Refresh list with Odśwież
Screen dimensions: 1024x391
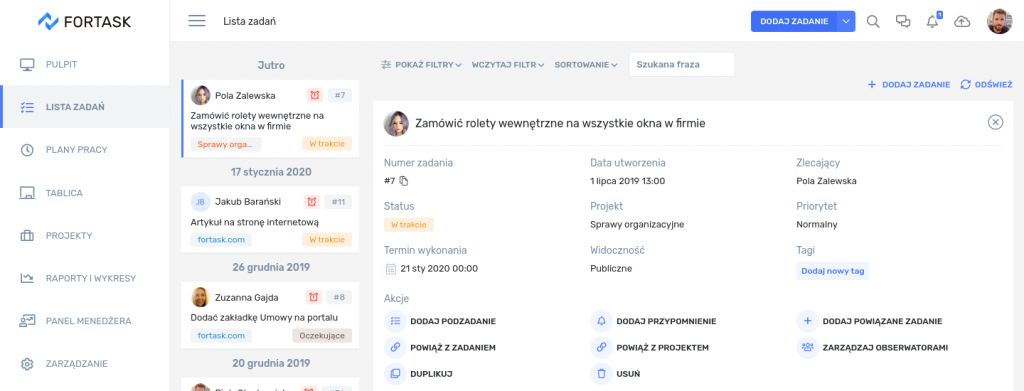986,84
